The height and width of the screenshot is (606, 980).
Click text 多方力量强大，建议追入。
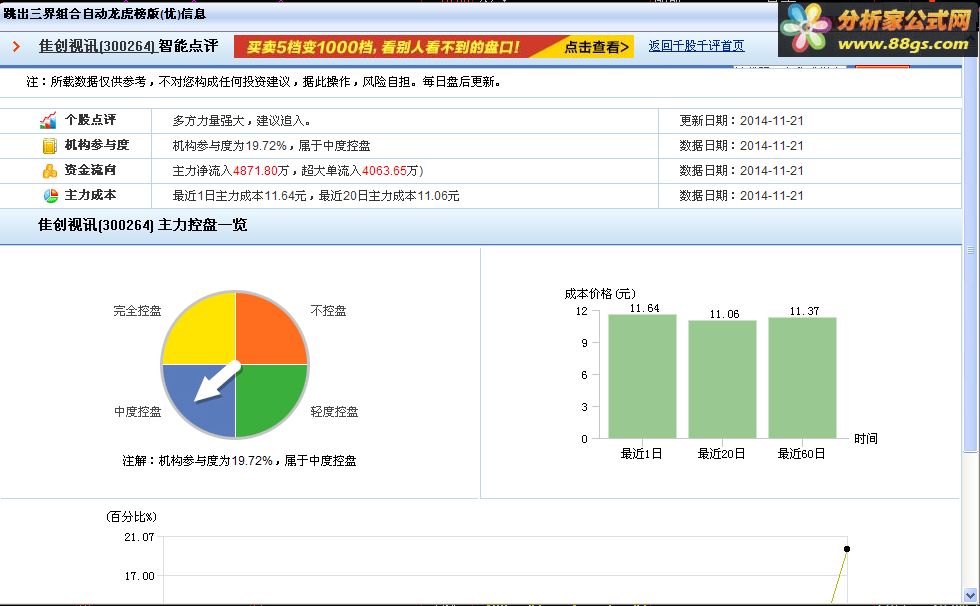coord(242,121)
